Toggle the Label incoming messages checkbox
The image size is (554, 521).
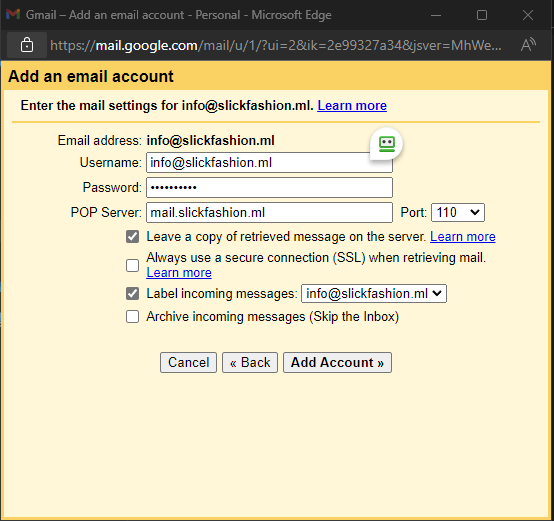tap(132, 294)
